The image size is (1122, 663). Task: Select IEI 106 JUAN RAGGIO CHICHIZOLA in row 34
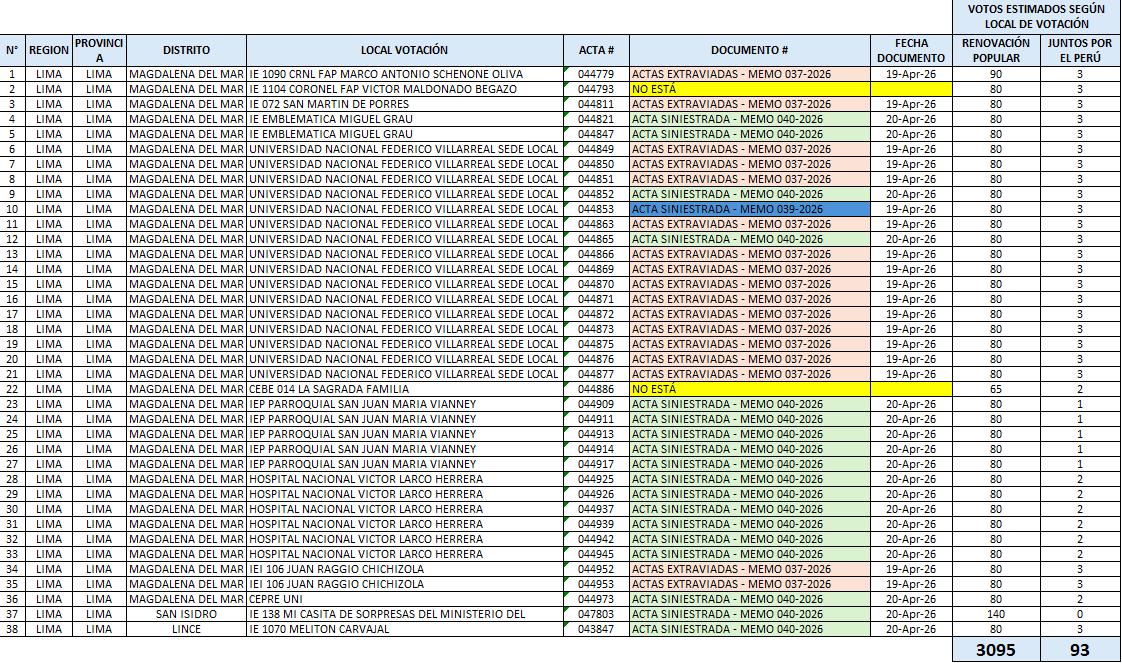click(x=404, y=569)
